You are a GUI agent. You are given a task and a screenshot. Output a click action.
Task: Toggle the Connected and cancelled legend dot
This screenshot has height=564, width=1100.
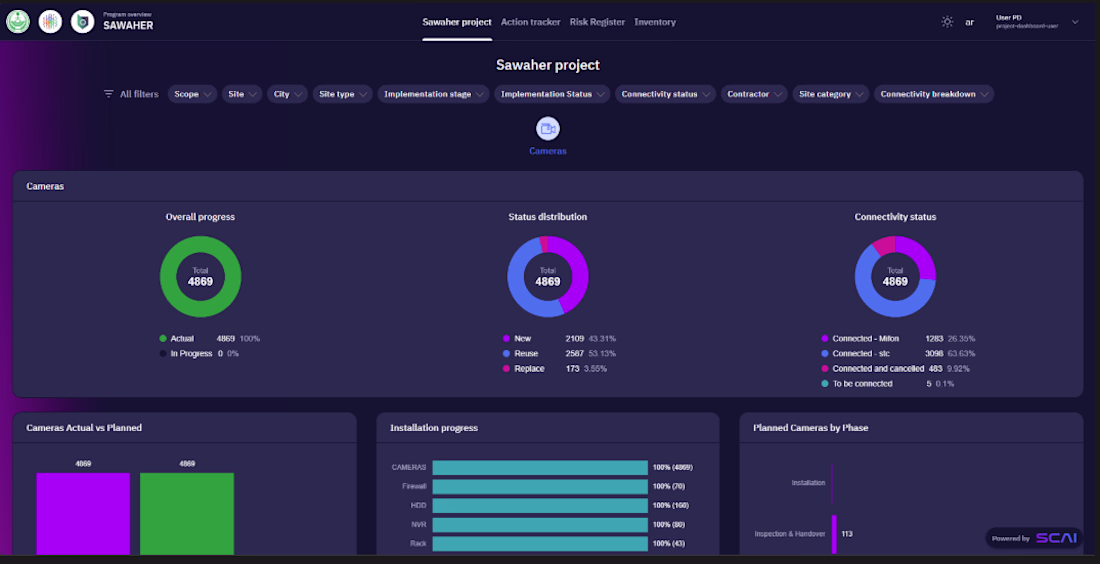click(x=825, y=368)
